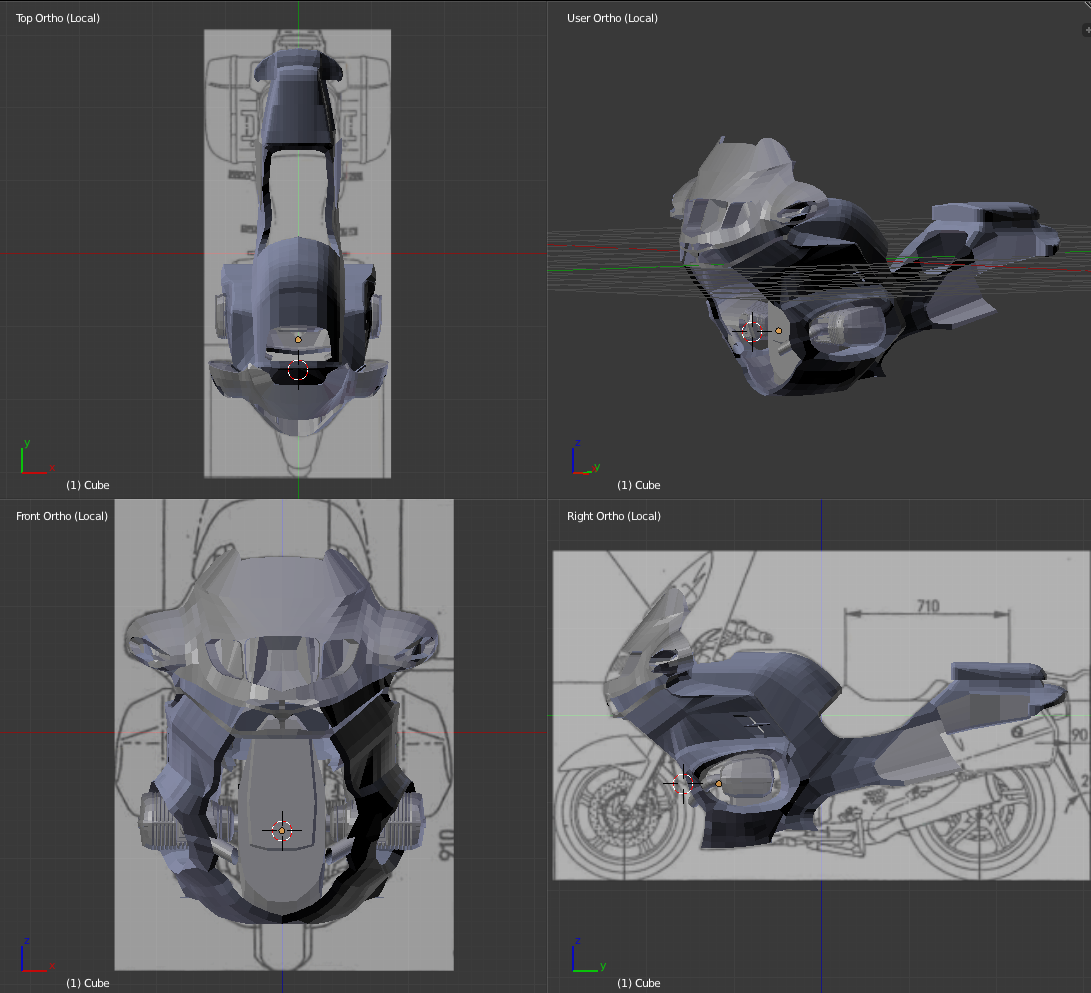Click the 710 dimension text in side blueprint
Screen dimensions: 1091x993
coord(928,606)
